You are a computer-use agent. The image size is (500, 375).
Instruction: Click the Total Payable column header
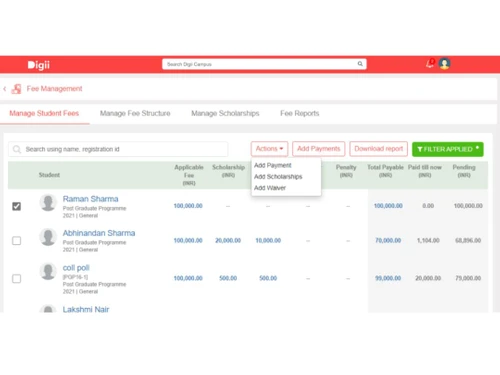[385, 171]
